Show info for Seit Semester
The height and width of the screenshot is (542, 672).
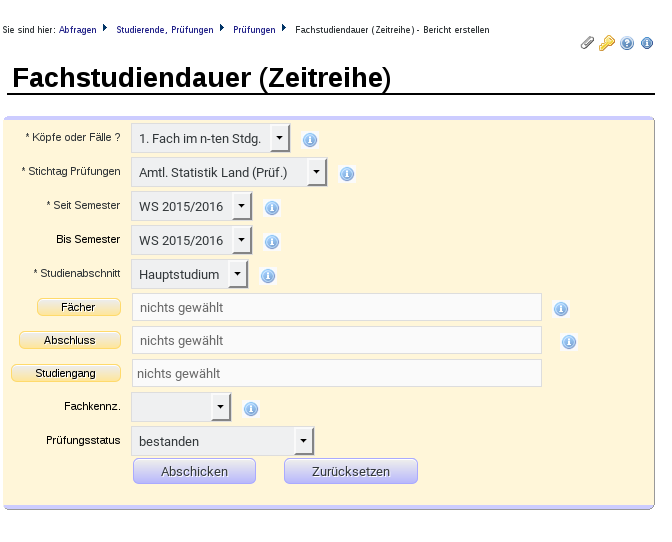tap(272, 208)
